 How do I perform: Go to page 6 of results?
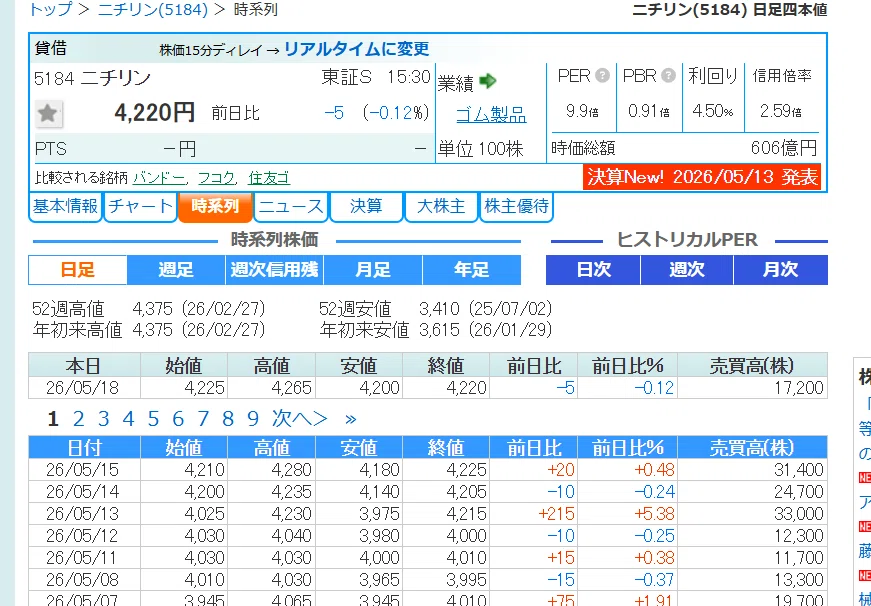point(178,419)
